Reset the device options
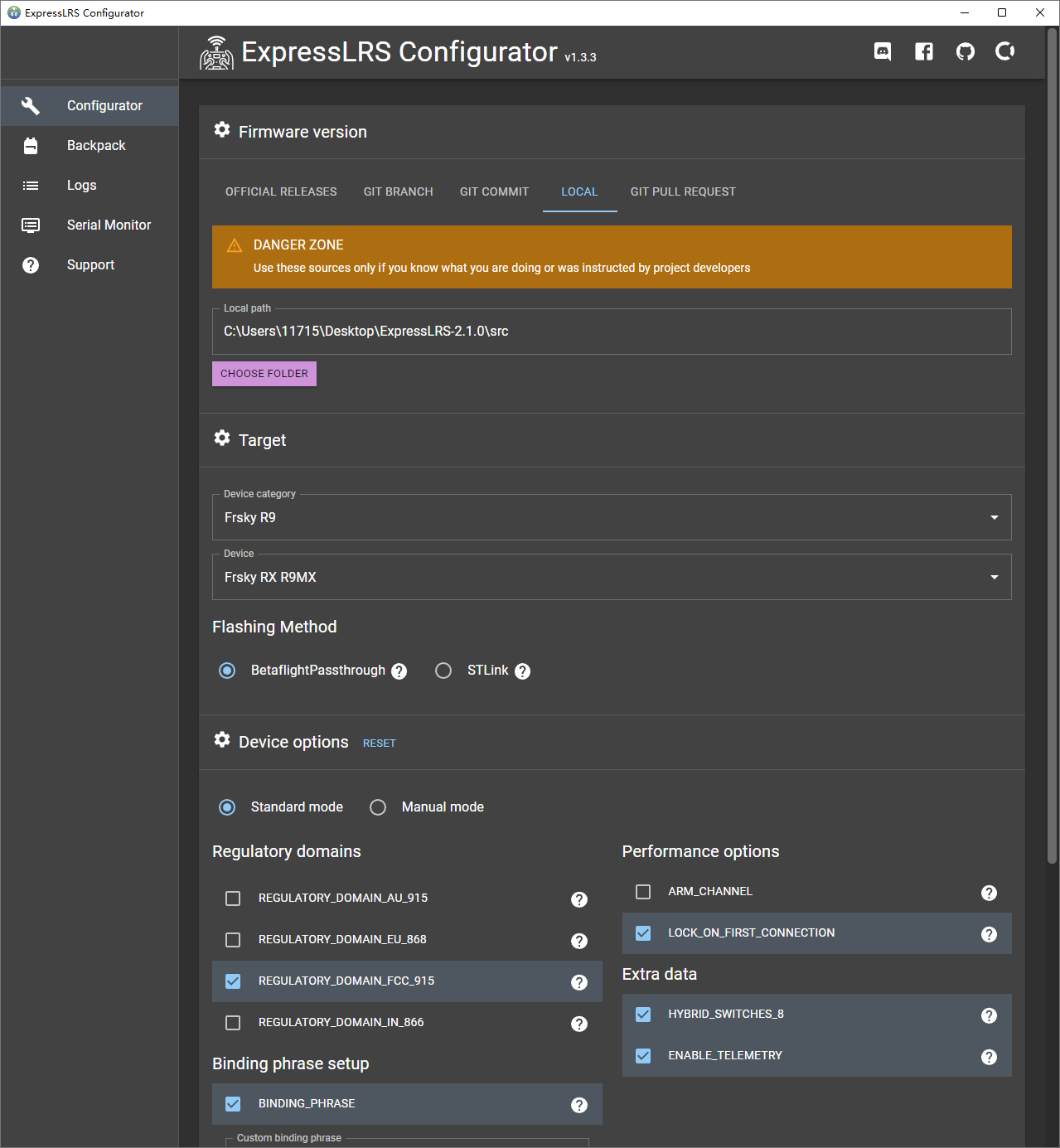1060x1148 pixels. pyautogui.click(x=380, y=744)
